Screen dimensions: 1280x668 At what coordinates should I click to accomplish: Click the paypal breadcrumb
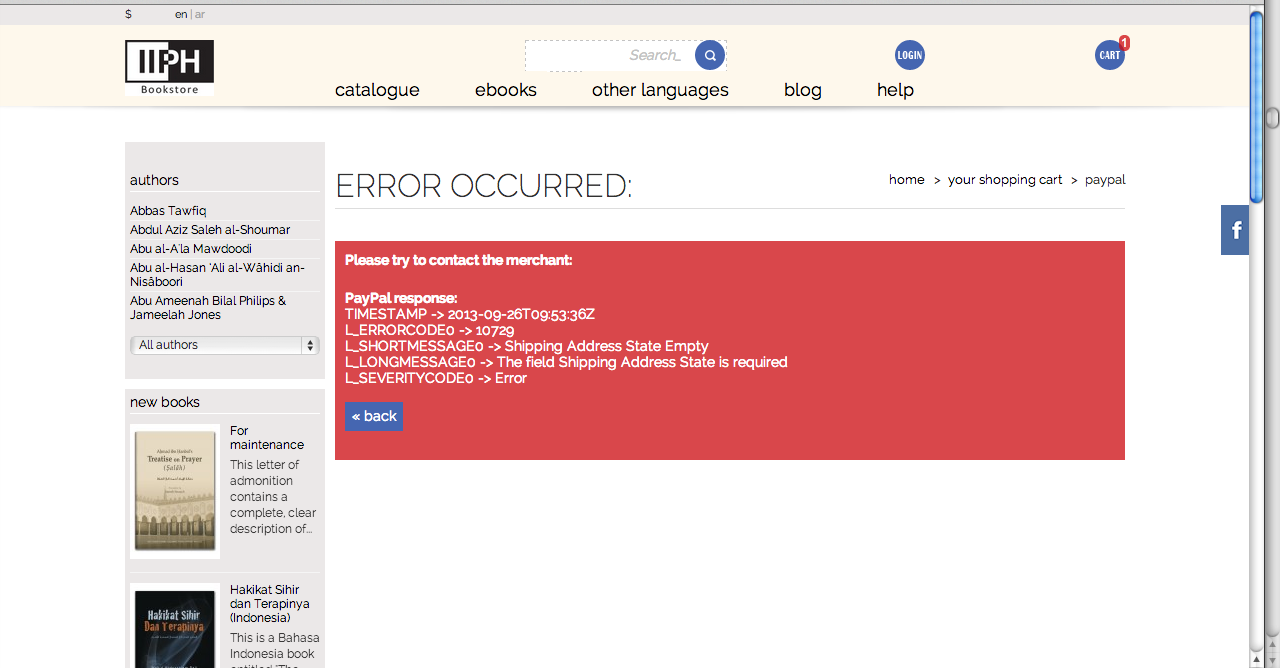pos(1105,180)
